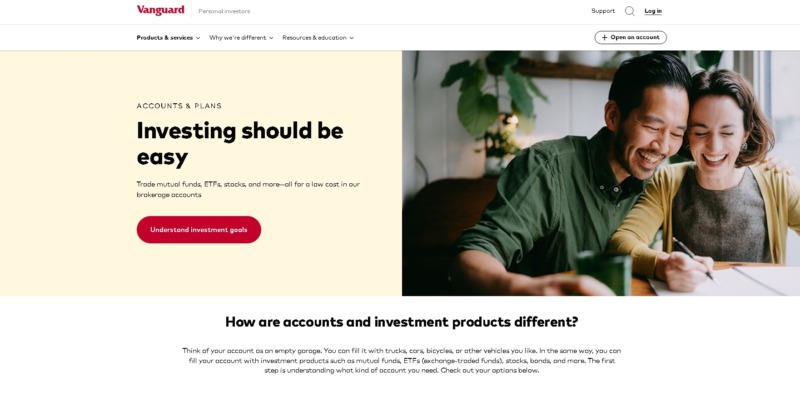Screen dimensions: 800x393
Task: Click the hero photo of smiling couple
Action: (601, 173)
